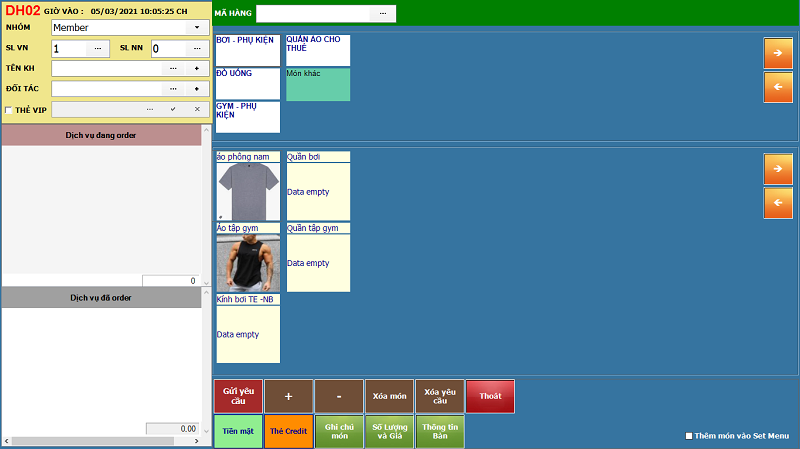800x449 pixels.
Task: Click the horizontal scrollbar in order panel
Action: (x=101, y=441)
